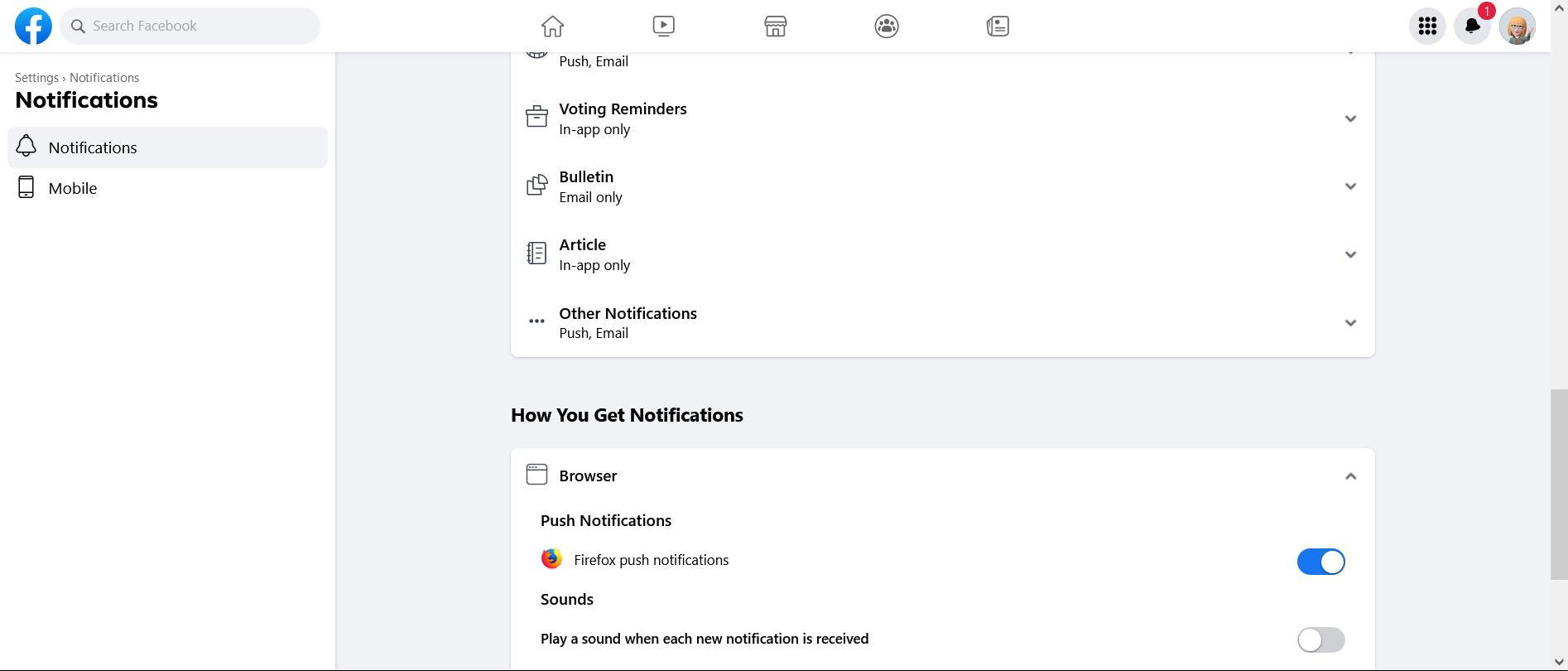Open the News feed icon in the top bar
The height and width of the screenshot is (671, 1568).
coord(998,26)
